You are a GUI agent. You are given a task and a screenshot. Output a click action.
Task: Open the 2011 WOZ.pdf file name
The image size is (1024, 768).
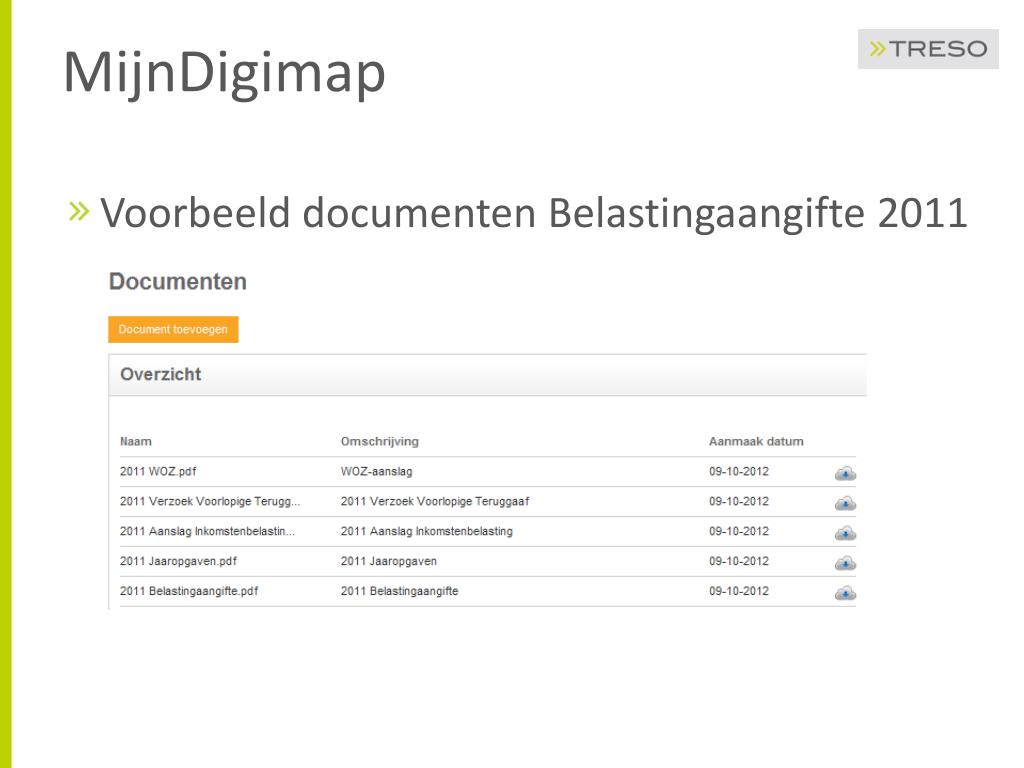(x=158, y=472)
